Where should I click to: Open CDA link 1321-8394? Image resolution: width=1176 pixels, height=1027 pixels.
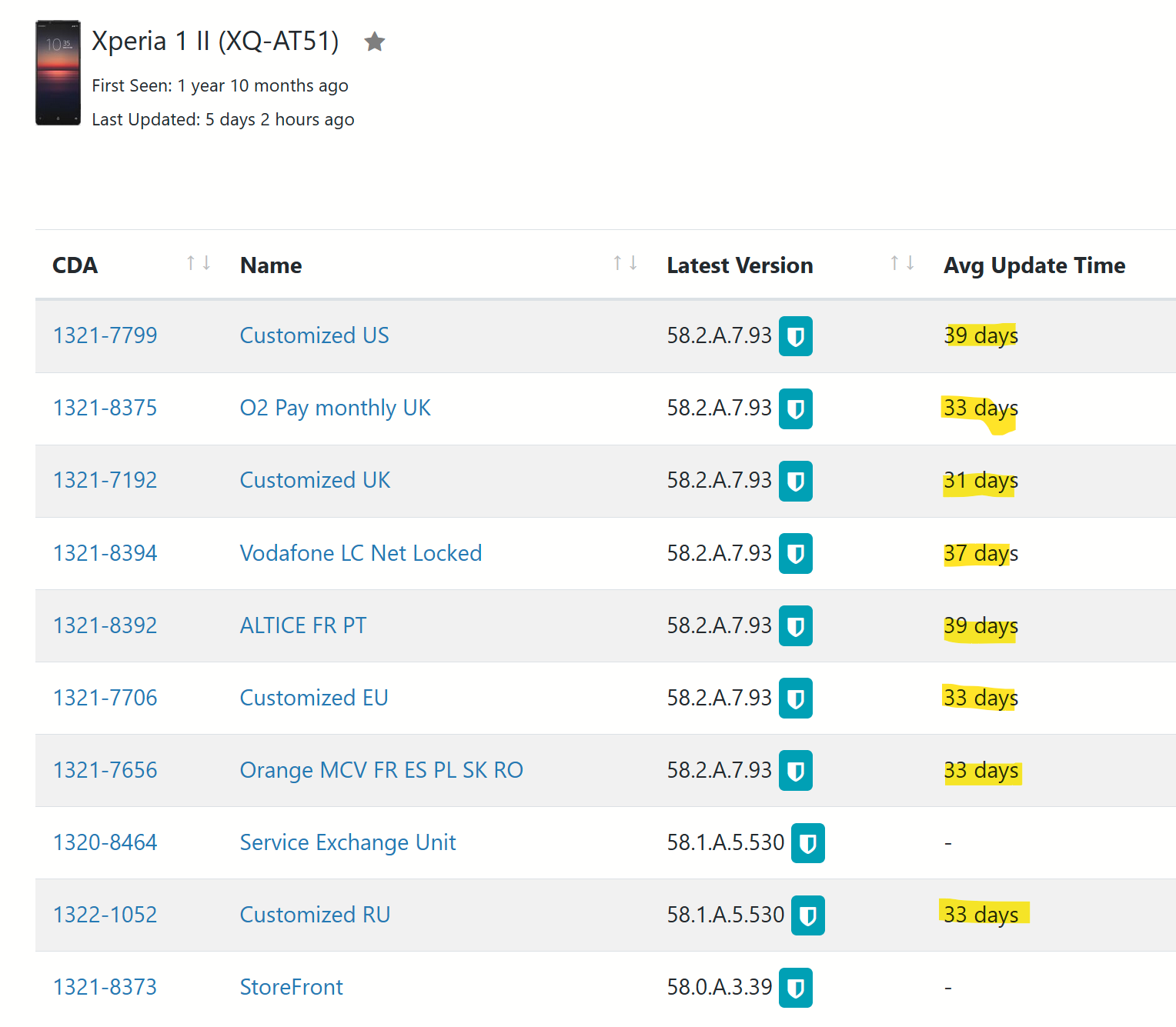[105, 553]
